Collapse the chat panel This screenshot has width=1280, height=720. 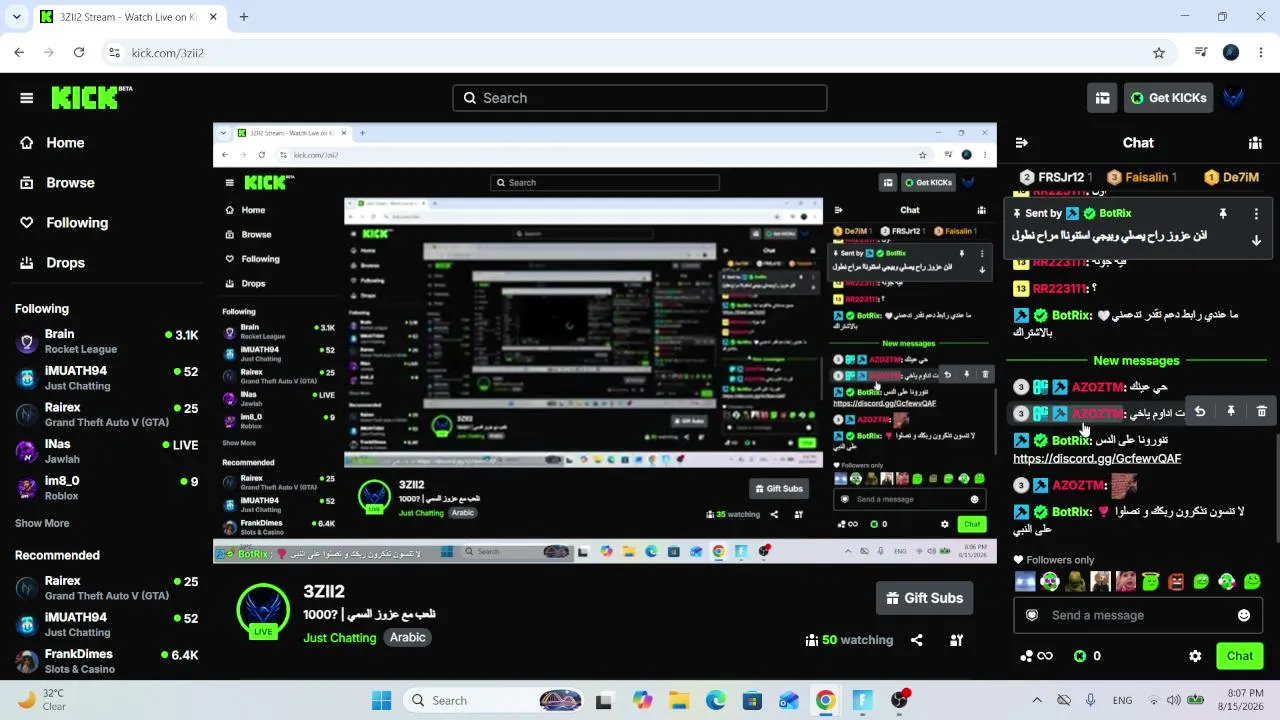[1021, 143]
